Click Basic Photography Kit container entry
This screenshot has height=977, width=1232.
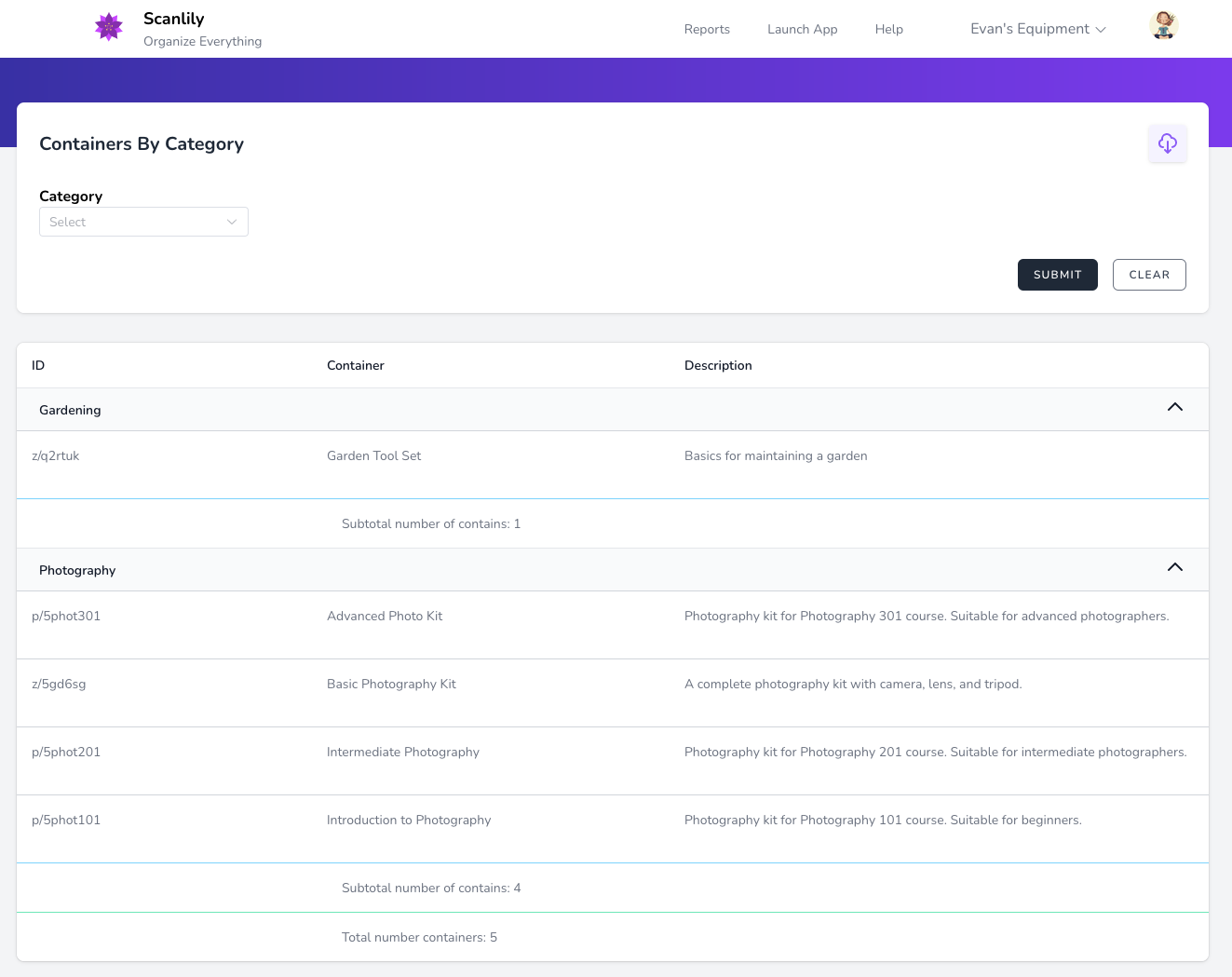tap(391, 685)
